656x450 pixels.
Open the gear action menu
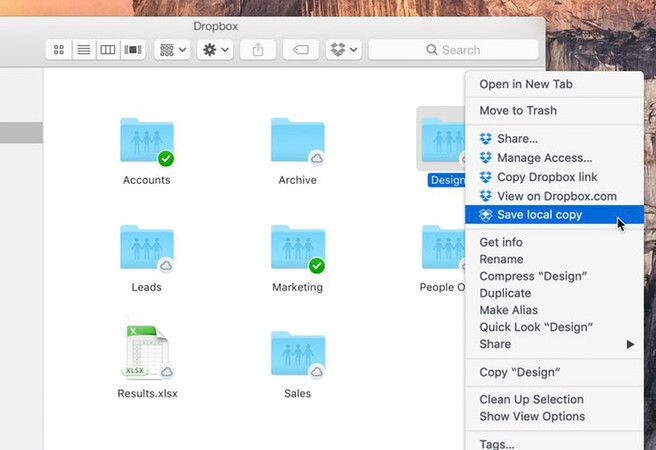pyautogui.click(x=215, y=50)
